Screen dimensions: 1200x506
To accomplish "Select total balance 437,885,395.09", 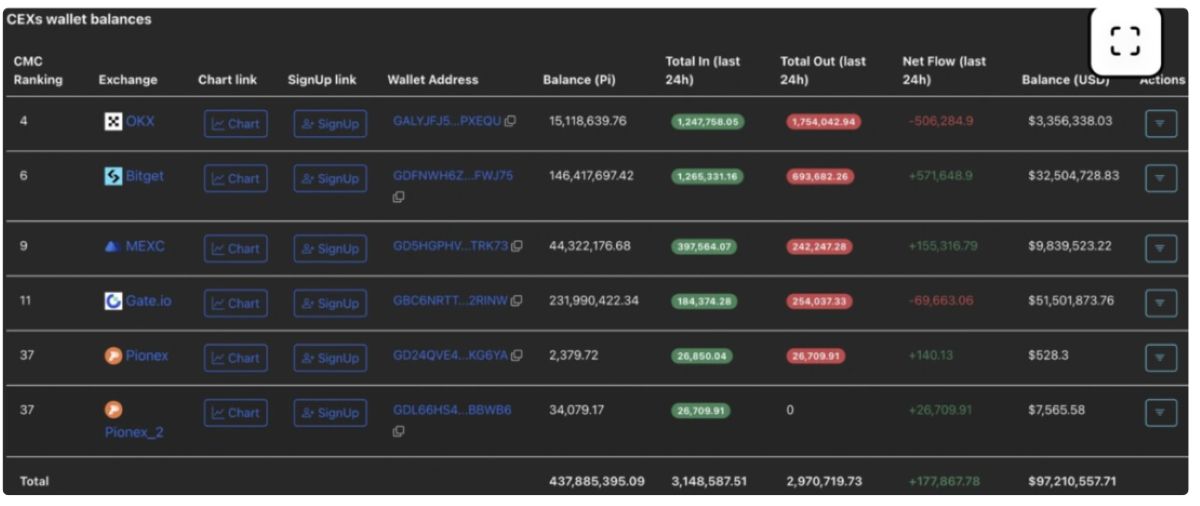I will pos(597,481).
